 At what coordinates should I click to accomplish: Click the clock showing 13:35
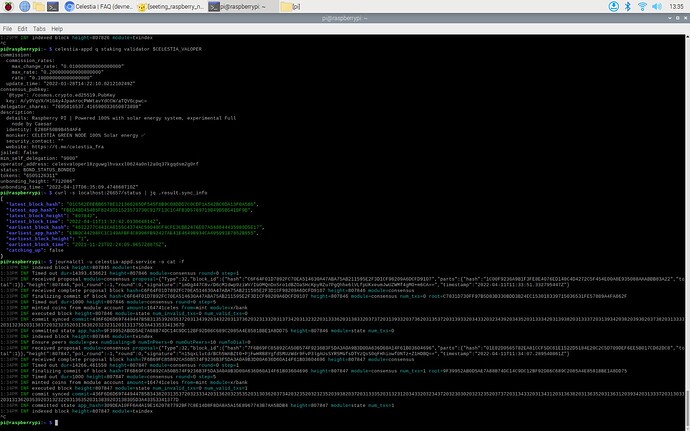tap(676, 6)
